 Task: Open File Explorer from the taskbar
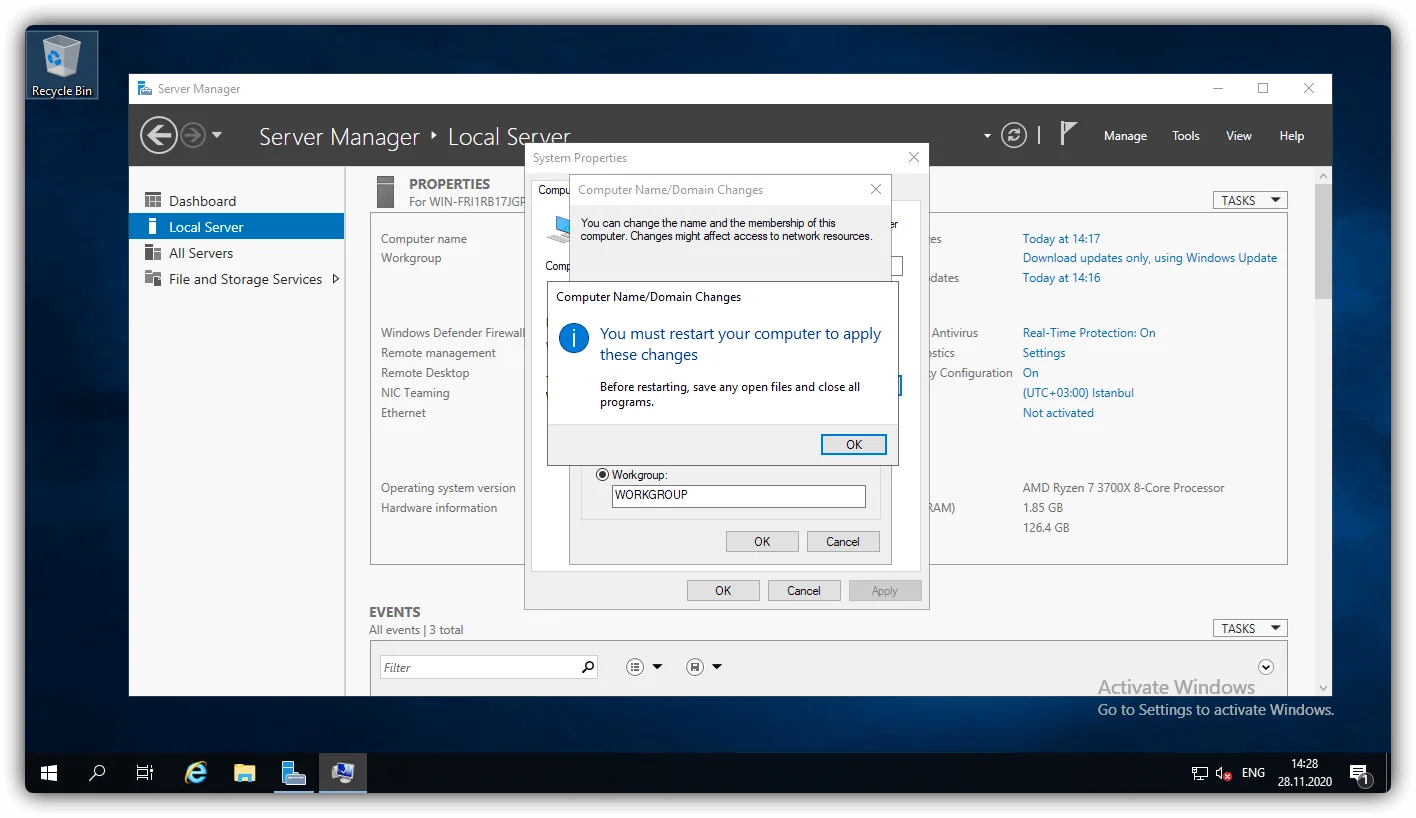point(244,773)
